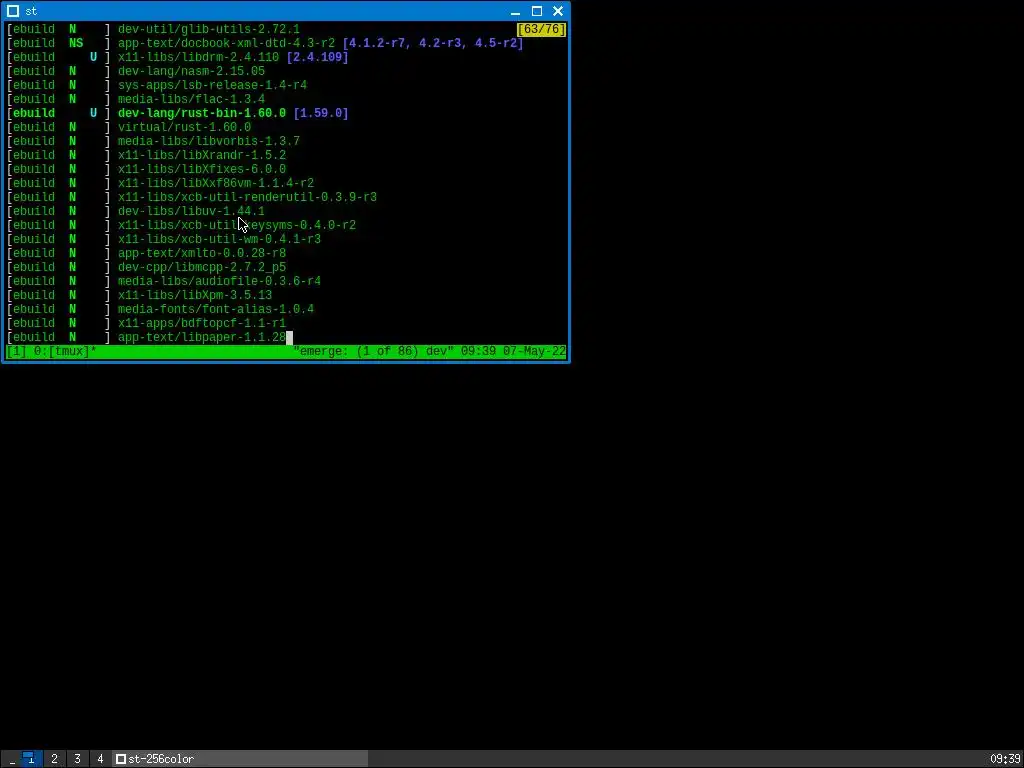Click the 07-May-22 date in tmux bar
Screen dimensions: 1024x768
[534, 351]
